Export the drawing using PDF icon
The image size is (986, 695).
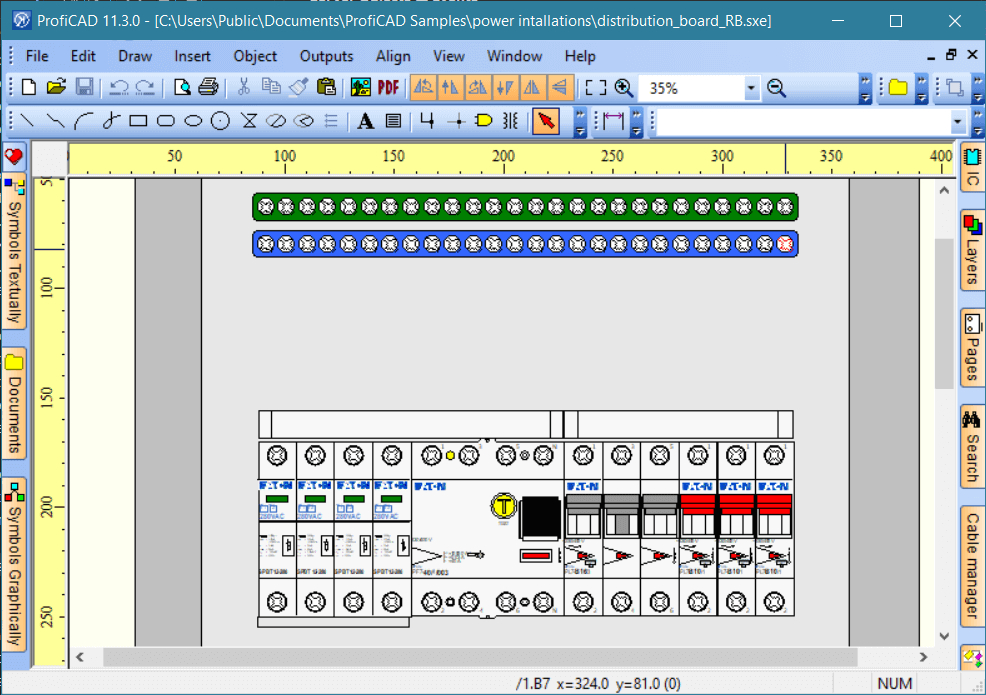[389, 87]
